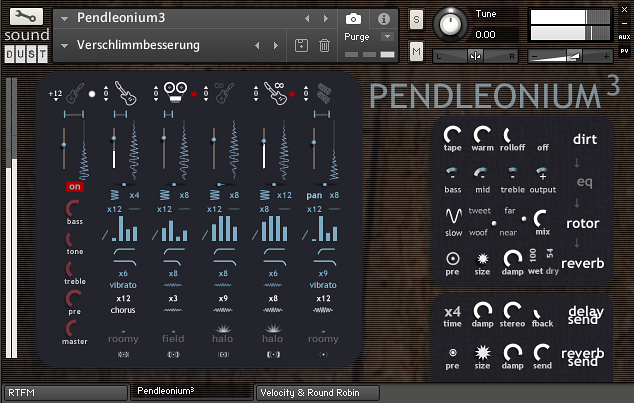Viewport: 634px width, 403px height.
Task: Switch to the Pendleonium³ tab
Action: [192, 391]
